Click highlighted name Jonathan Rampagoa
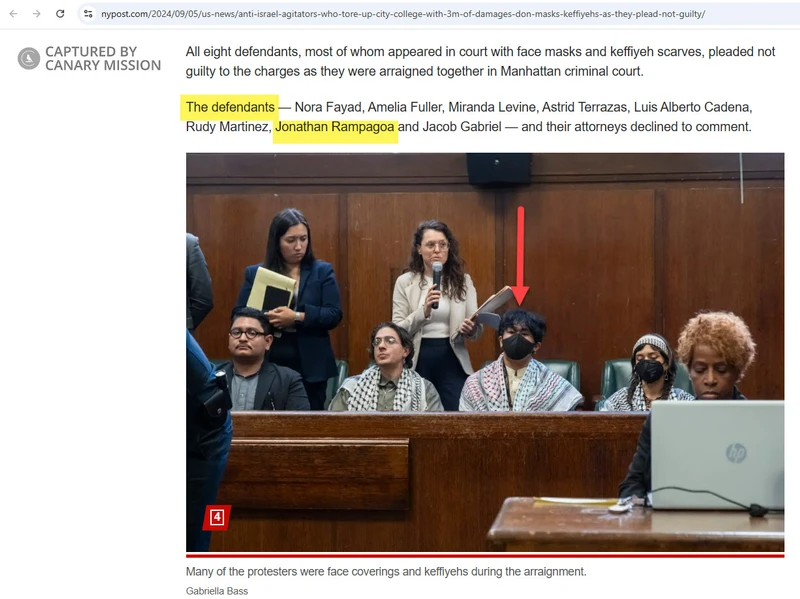 point(335,127)
